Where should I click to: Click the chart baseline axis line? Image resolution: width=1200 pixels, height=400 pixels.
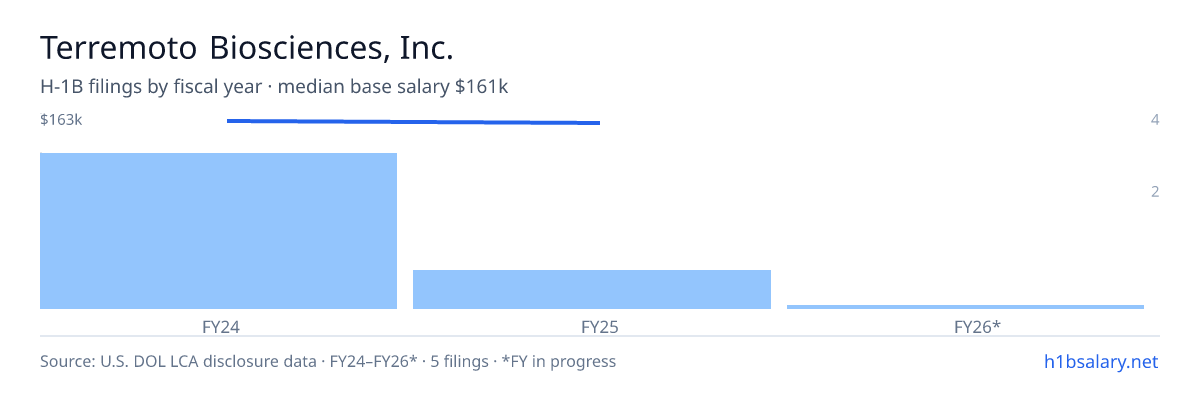pos(600,337)
